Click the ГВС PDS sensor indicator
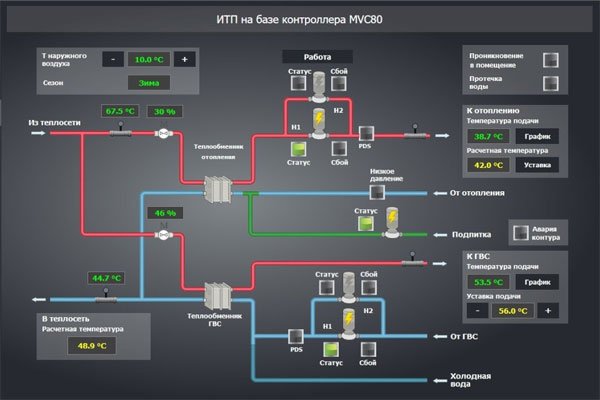The height and width of the screenshot is (400, 600). coord(296,336)
